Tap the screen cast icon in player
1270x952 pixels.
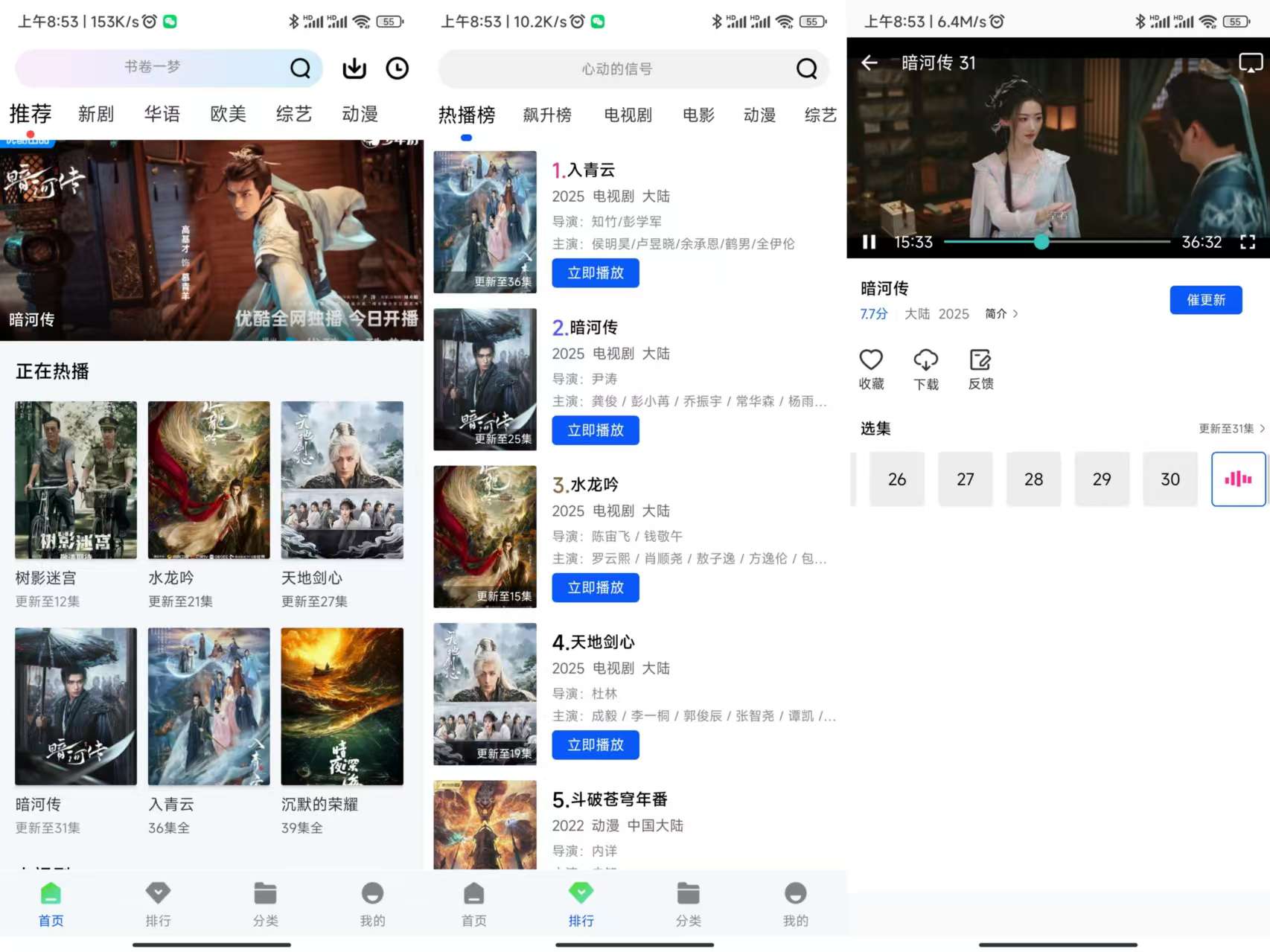[x=1250, y=63]
